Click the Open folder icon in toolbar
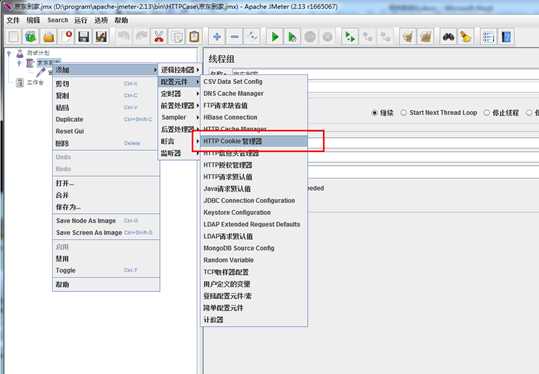Image resolution: width=539 pixels, height=374 pixels. point(48,36)
